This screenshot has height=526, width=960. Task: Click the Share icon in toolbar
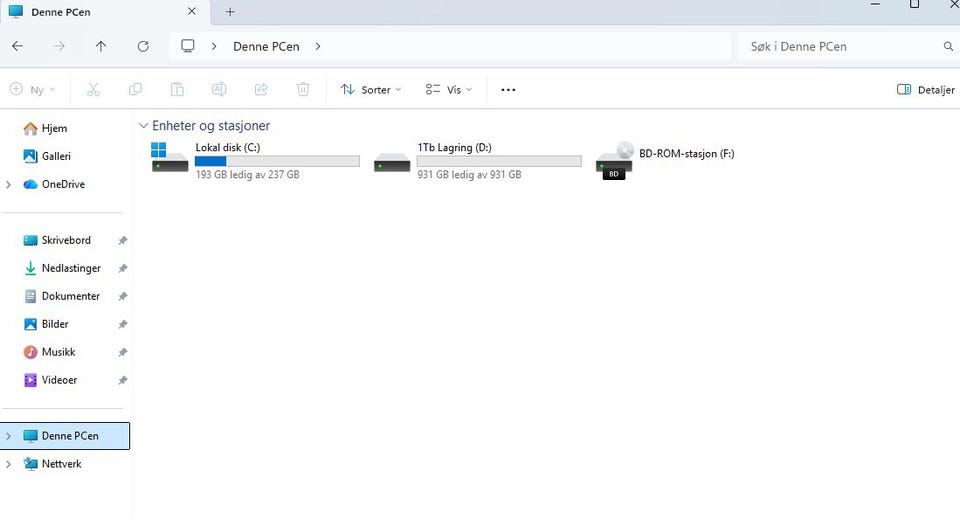[261, 89]
